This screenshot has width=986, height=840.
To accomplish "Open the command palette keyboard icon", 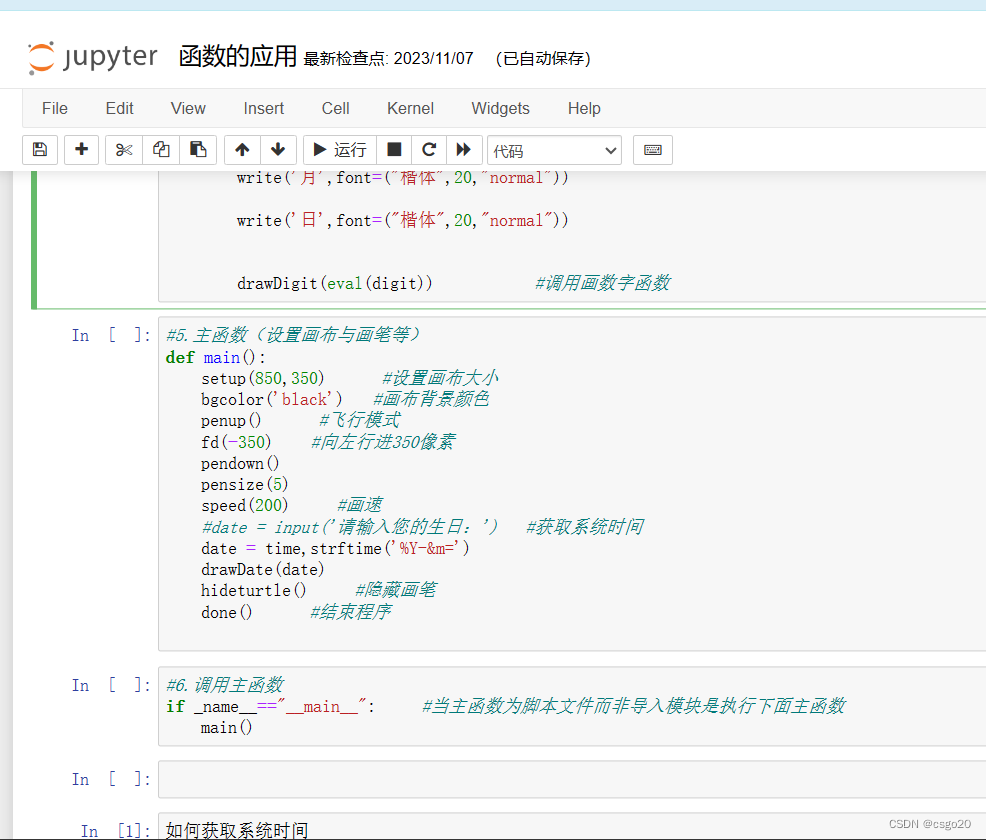I will 653,150.
